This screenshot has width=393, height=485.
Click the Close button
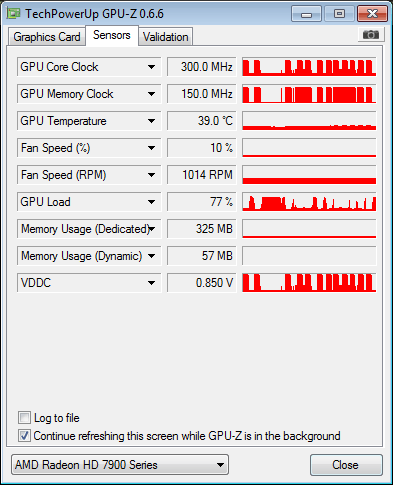click(346, 465)
